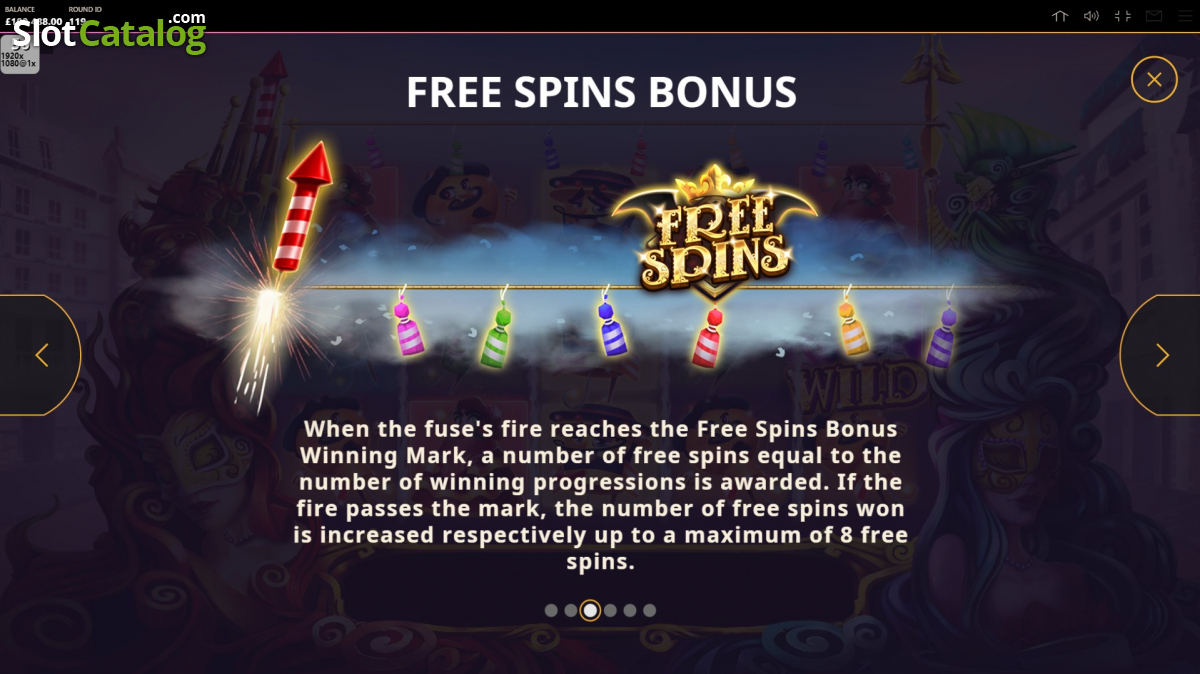Close the Free Spins Bonus info panel

coord(1154,79)
